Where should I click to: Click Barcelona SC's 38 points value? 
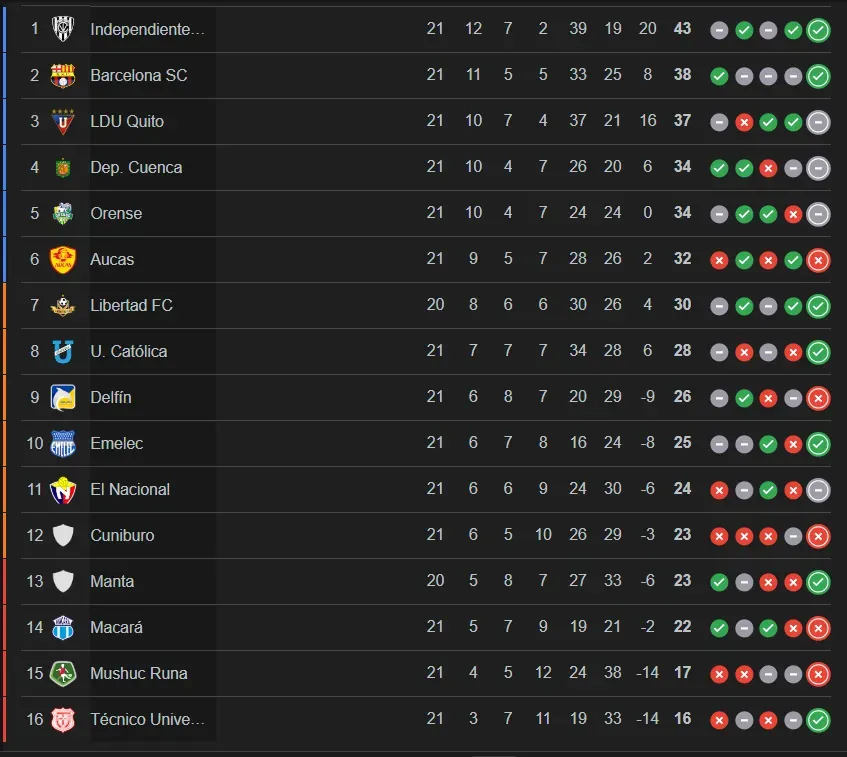682,75
